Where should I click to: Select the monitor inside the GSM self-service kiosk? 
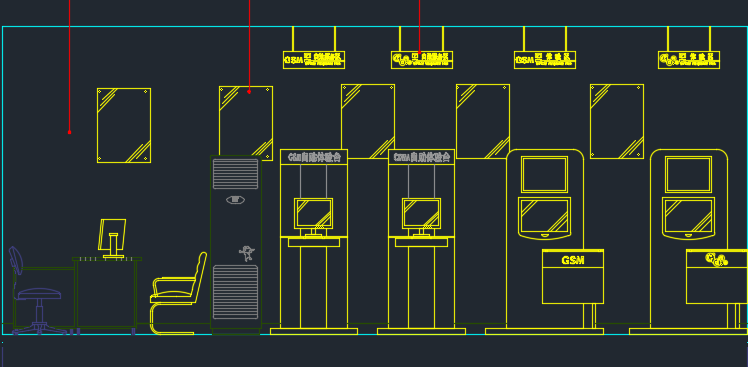click(313, 214)
